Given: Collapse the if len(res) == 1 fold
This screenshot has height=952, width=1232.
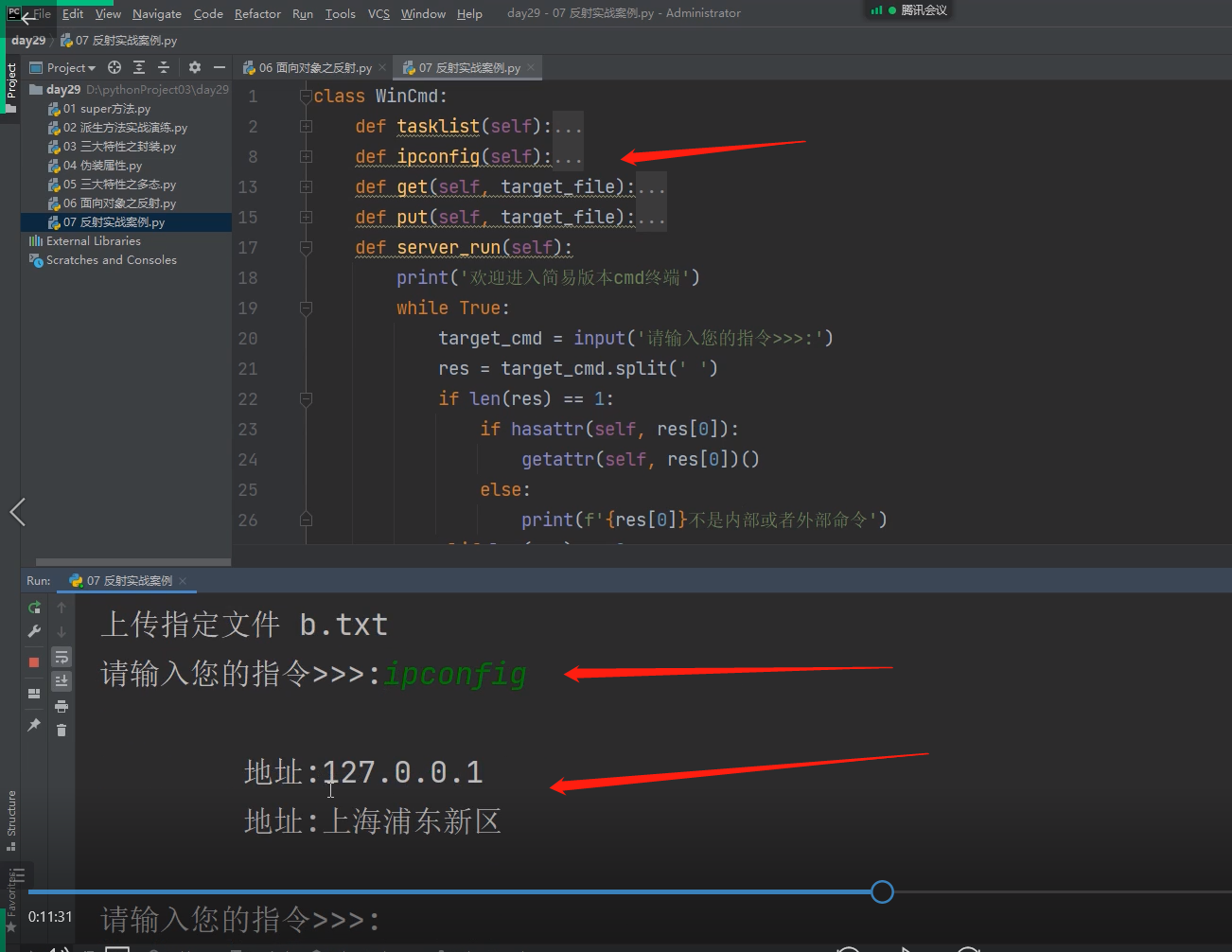Looking at the screenshot, I should pos(306,399).
